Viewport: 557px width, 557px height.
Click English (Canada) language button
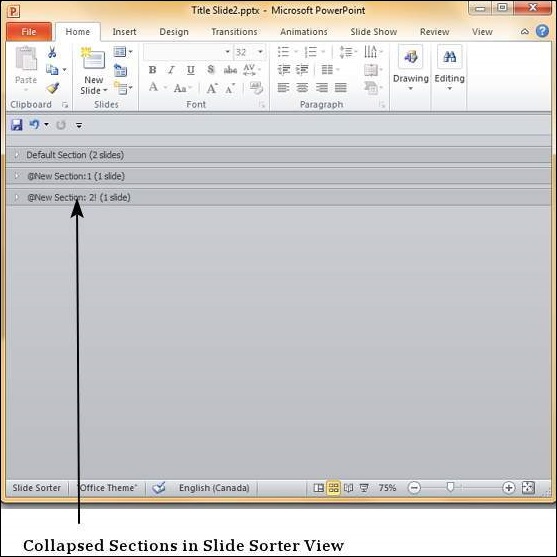tap(214, 488)
